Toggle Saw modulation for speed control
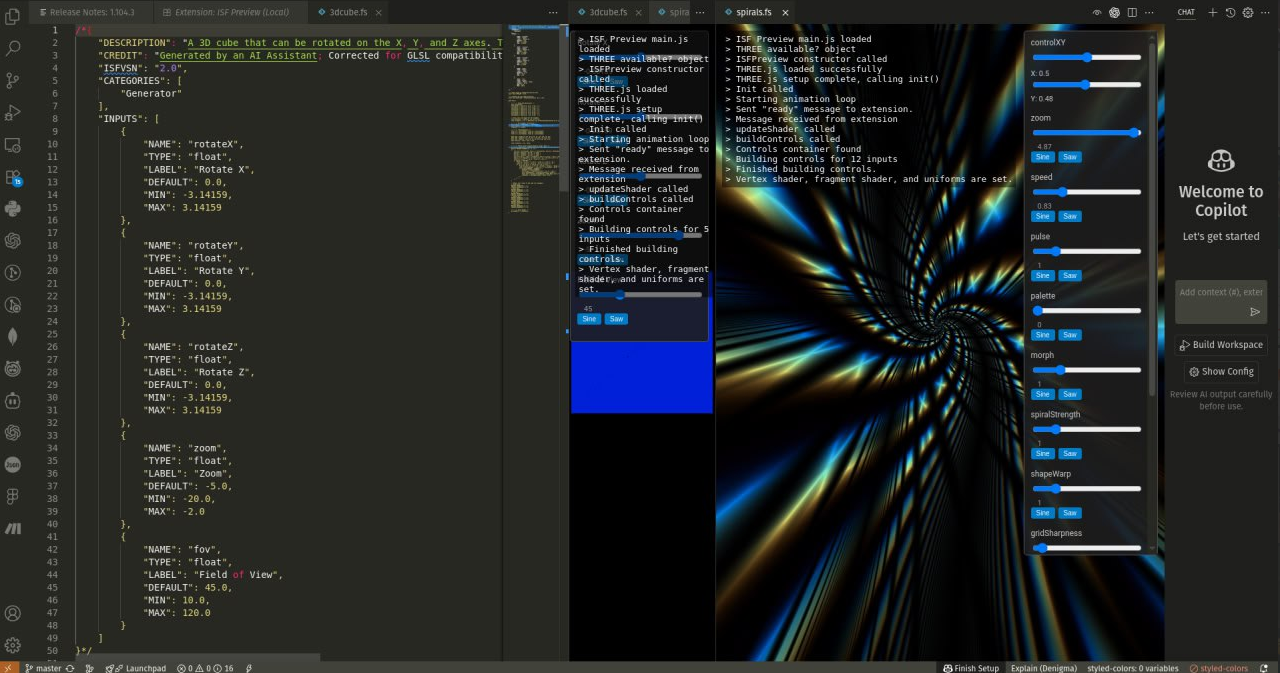The width and height of the screenshot is (1280, 673). [1069, 216]
